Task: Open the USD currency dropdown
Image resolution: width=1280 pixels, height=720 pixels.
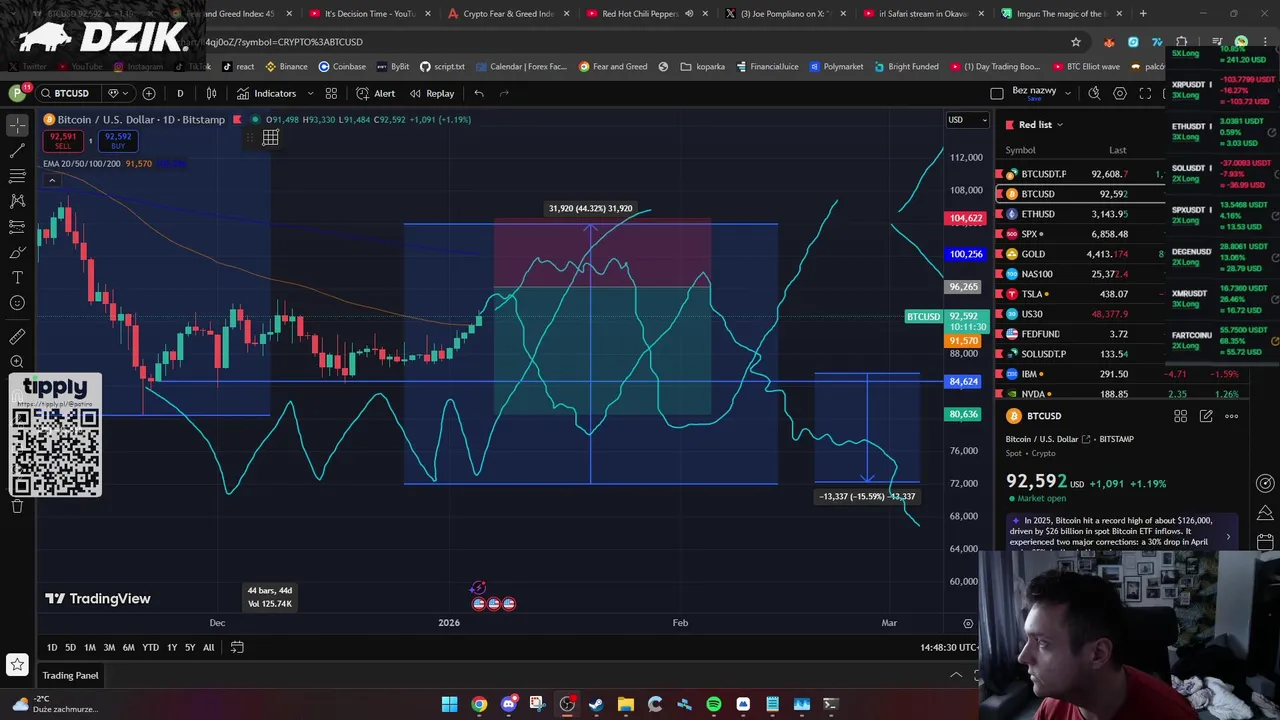Action: click(x=968, y=120)
